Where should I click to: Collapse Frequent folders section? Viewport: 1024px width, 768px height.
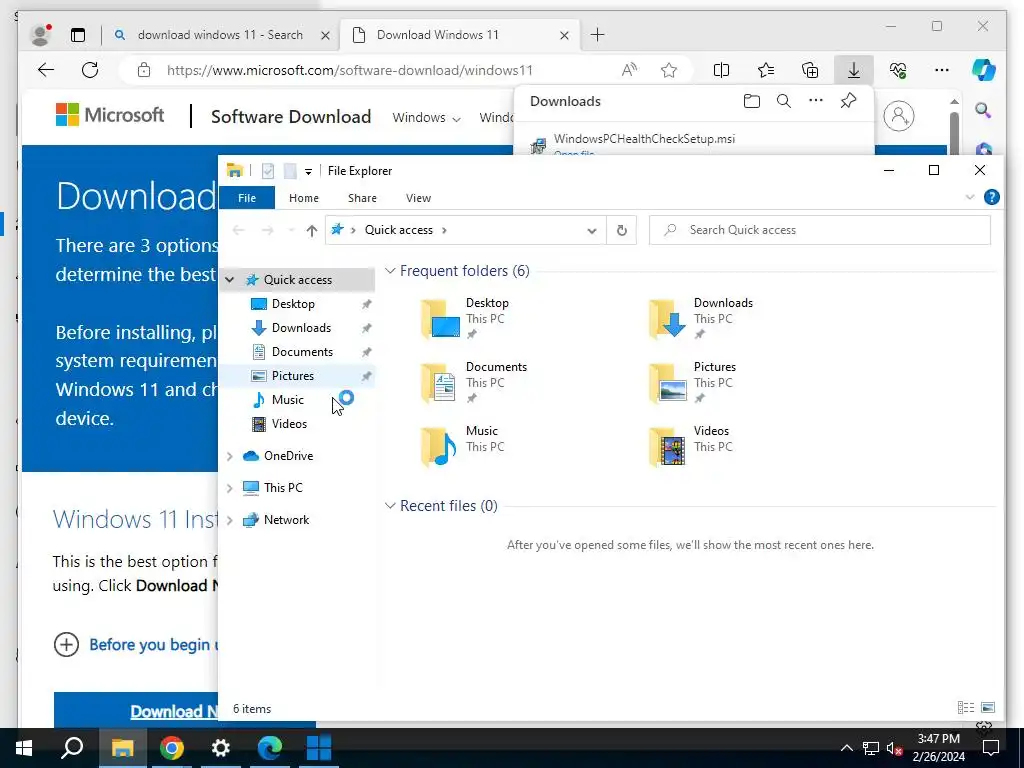click(390, 270)
